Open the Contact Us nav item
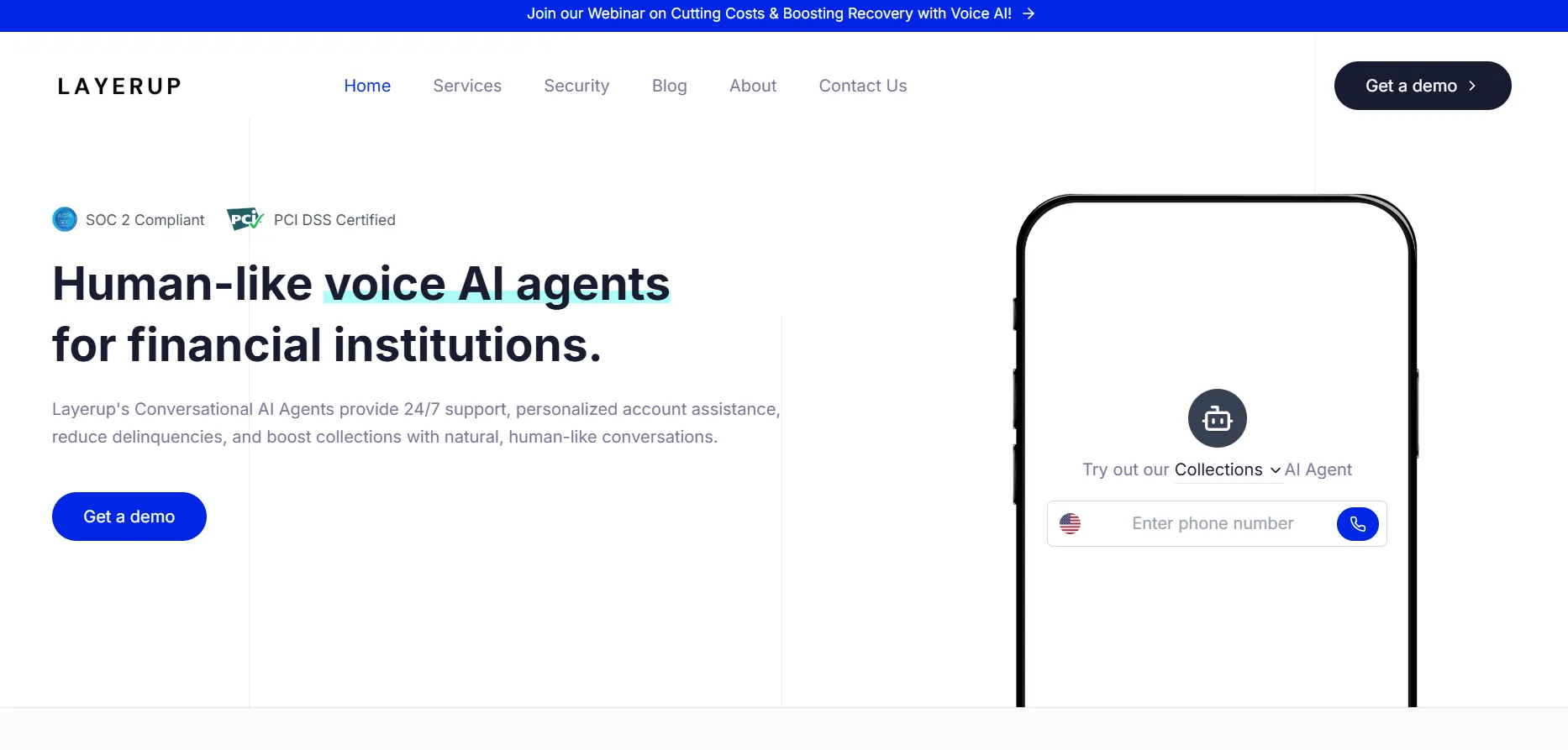Viewport: 1568px width, 750px height. [x=863, y=86]
